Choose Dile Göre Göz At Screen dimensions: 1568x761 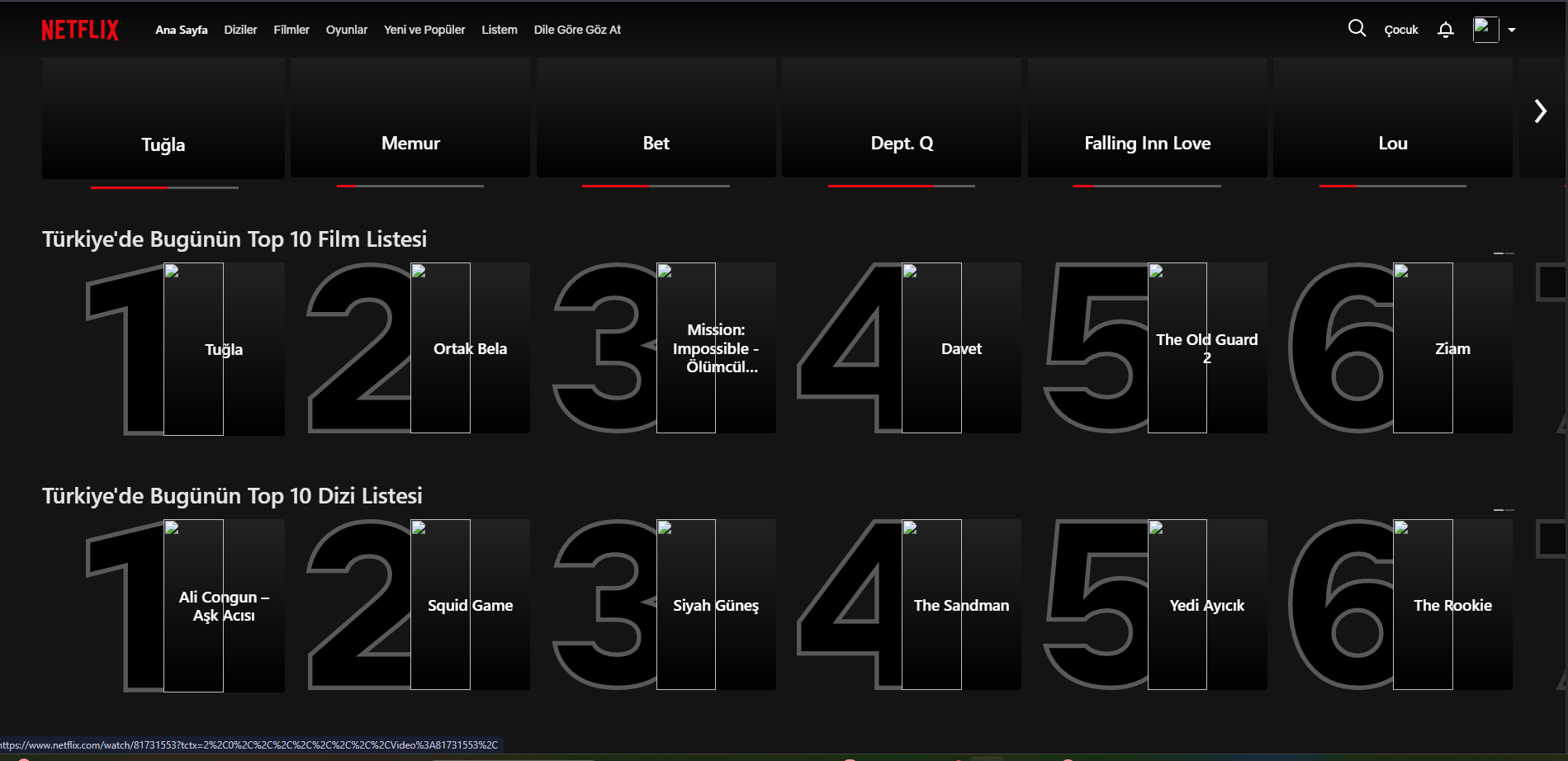coord(577,30)
